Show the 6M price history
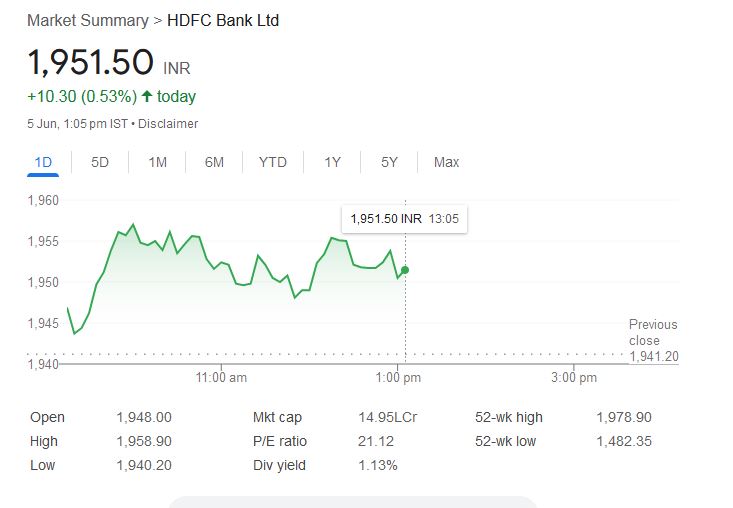The width and height of the screenshot is (733, 508). pos(214,162)
